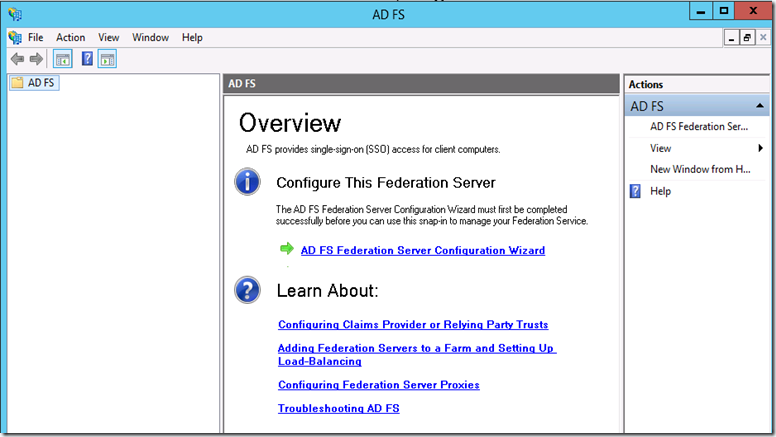776x437 pixels.
Task: Click the Learn About: heading
Action: click(327, 291)
